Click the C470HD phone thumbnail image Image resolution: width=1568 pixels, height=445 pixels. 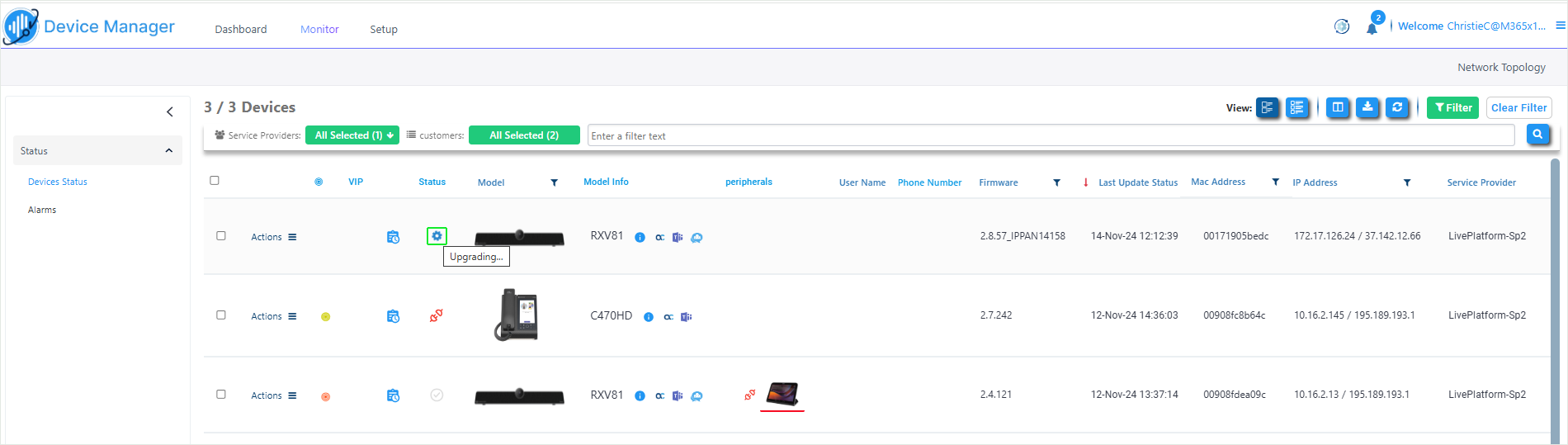(x=517, y=315)
